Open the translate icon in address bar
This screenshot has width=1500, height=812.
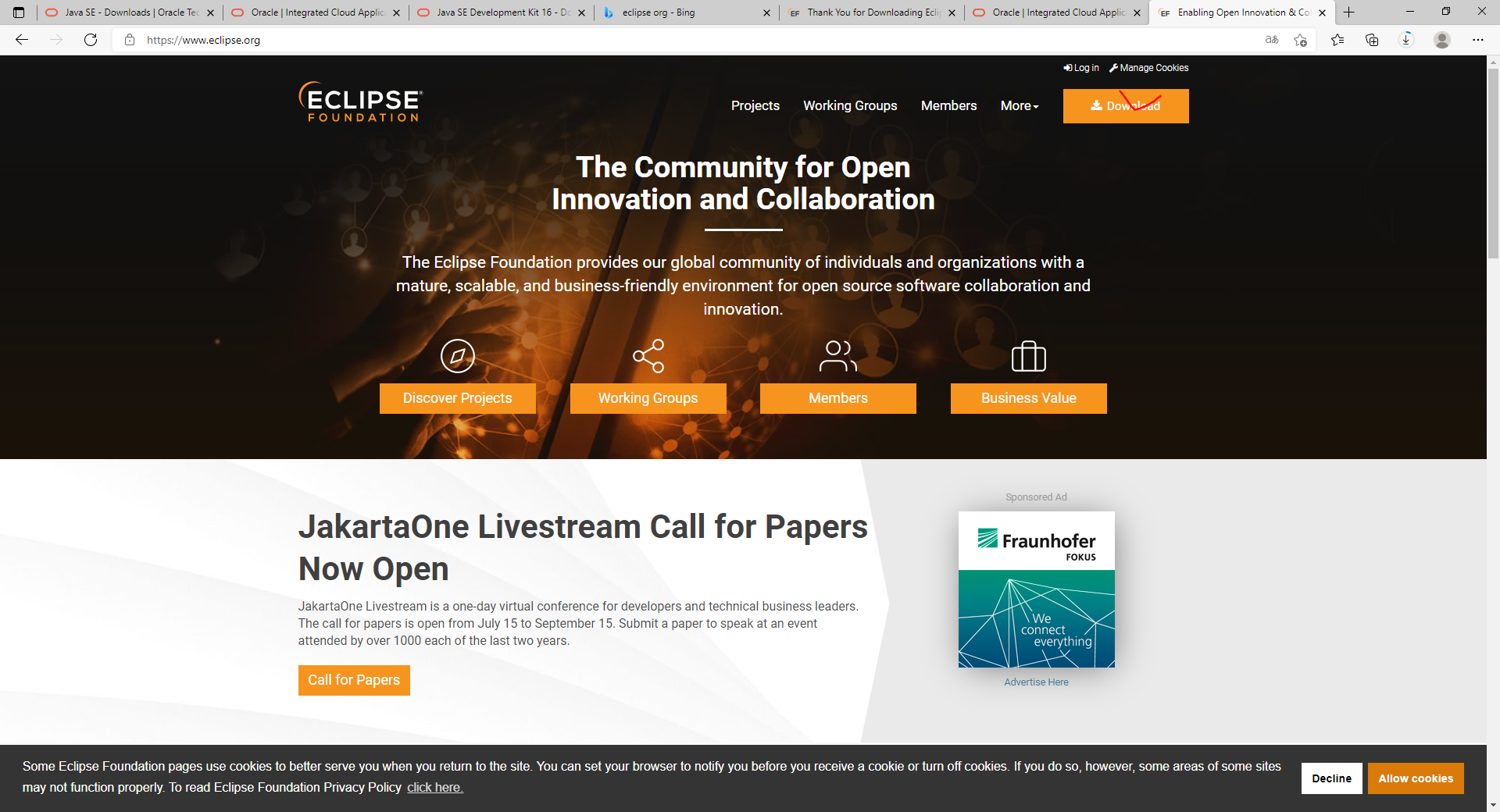[x=1272, y=40]
